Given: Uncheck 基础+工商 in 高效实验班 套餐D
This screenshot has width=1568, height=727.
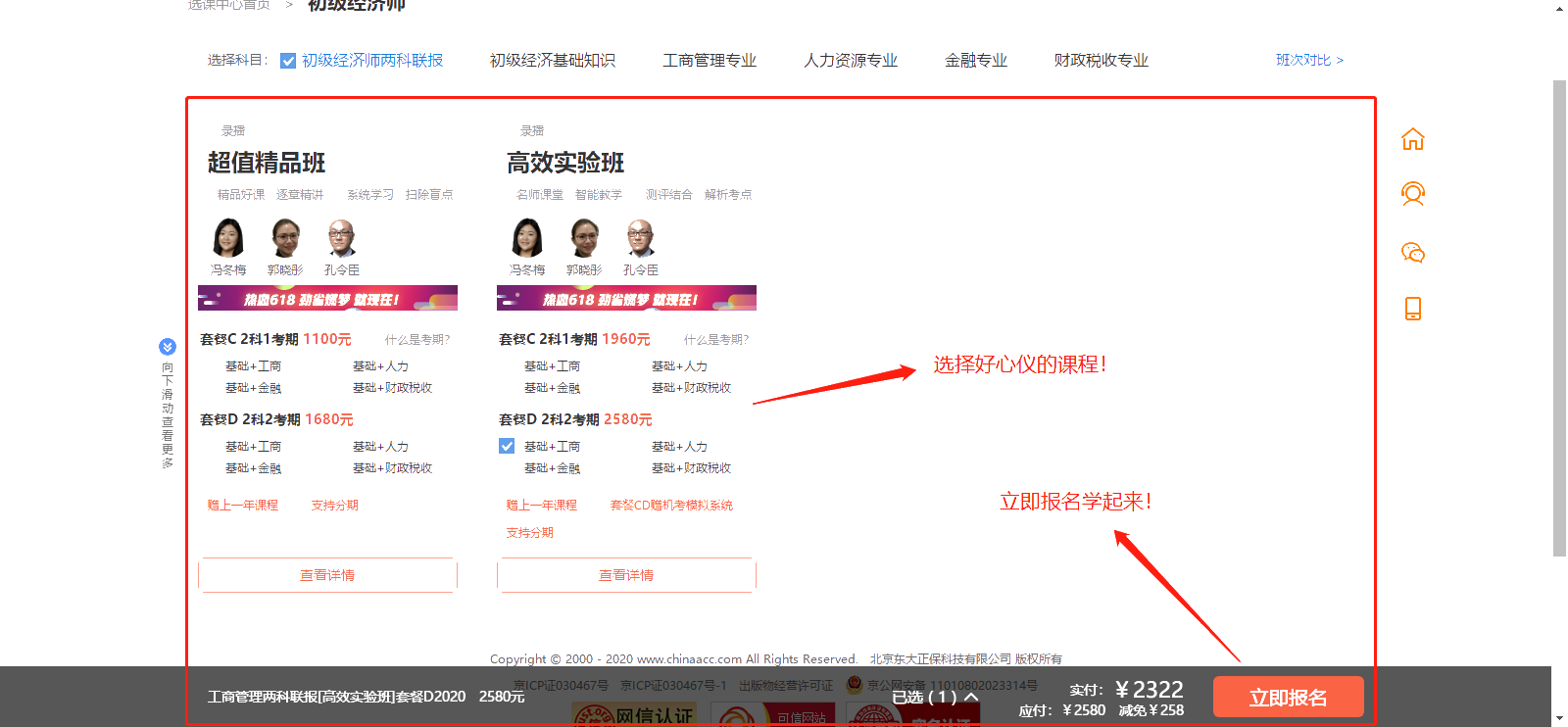Looking at the screenshot, I should coord(507,447).
